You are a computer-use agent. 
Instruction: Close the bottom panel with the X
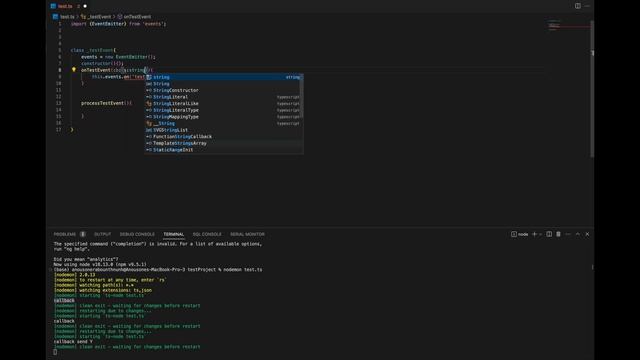(587, 234)
